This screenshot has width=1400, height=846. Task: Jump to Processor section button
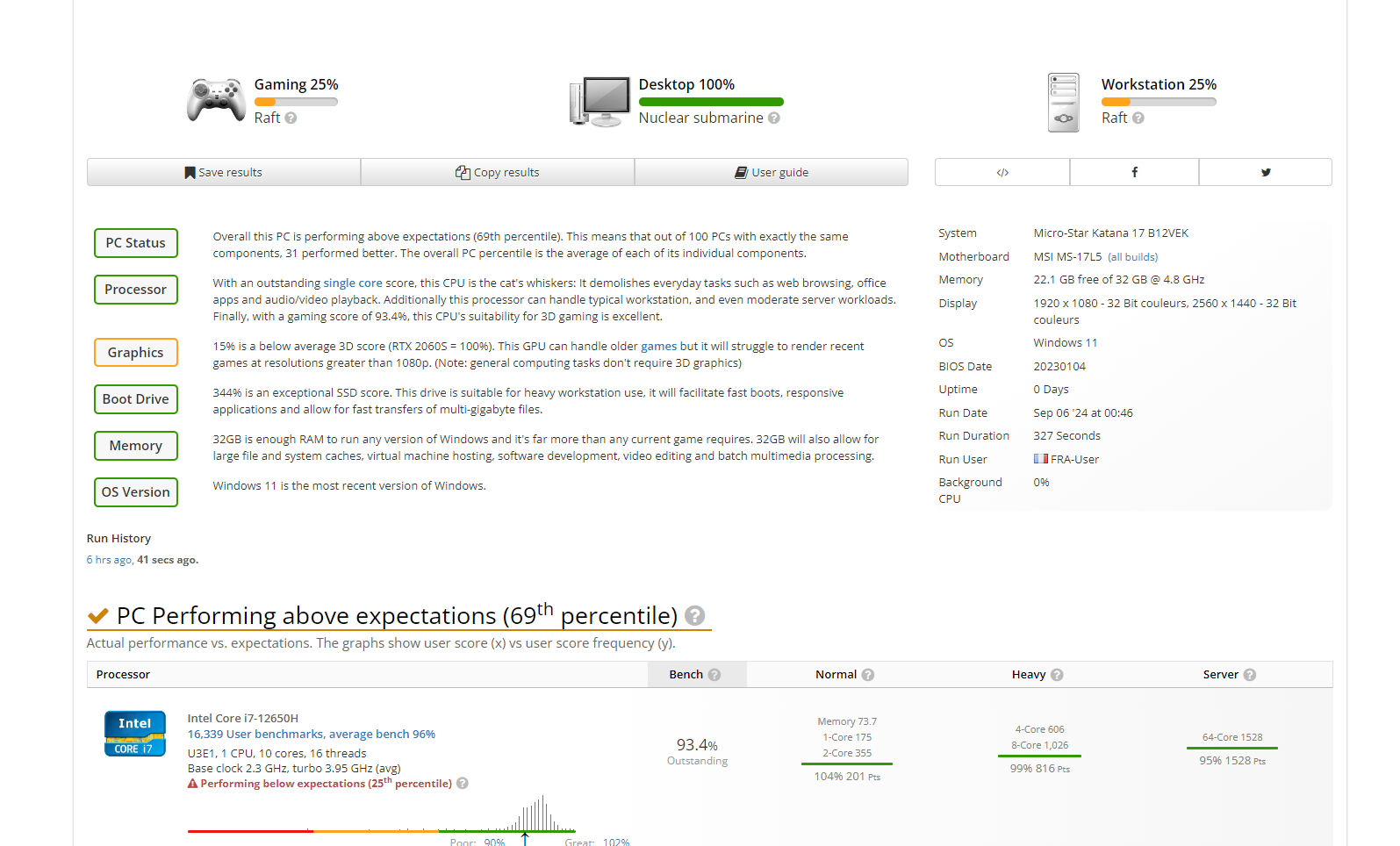point(136,290)
